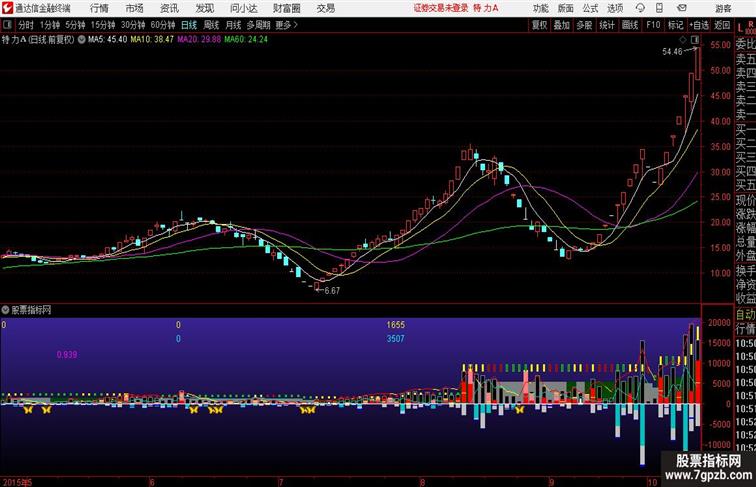Toggle the left panel layout icon
Viewport: 756px width, 487px height.
pos(7,25)
